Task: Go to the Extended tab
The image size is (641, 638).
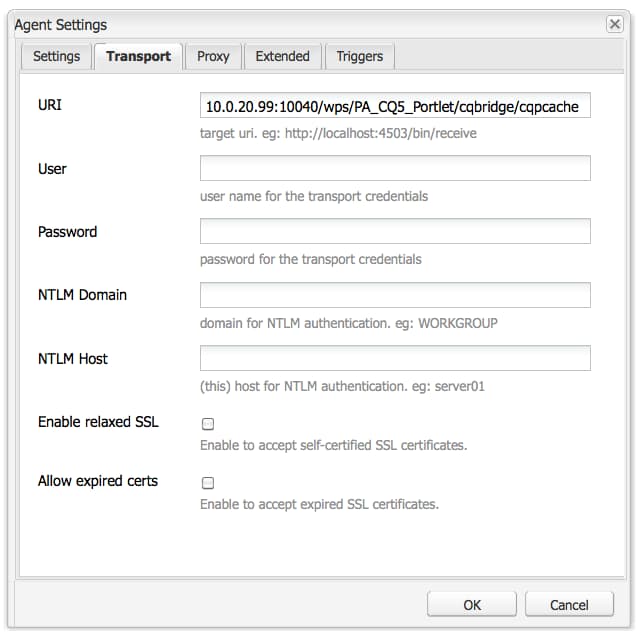Action: (282, 56)
